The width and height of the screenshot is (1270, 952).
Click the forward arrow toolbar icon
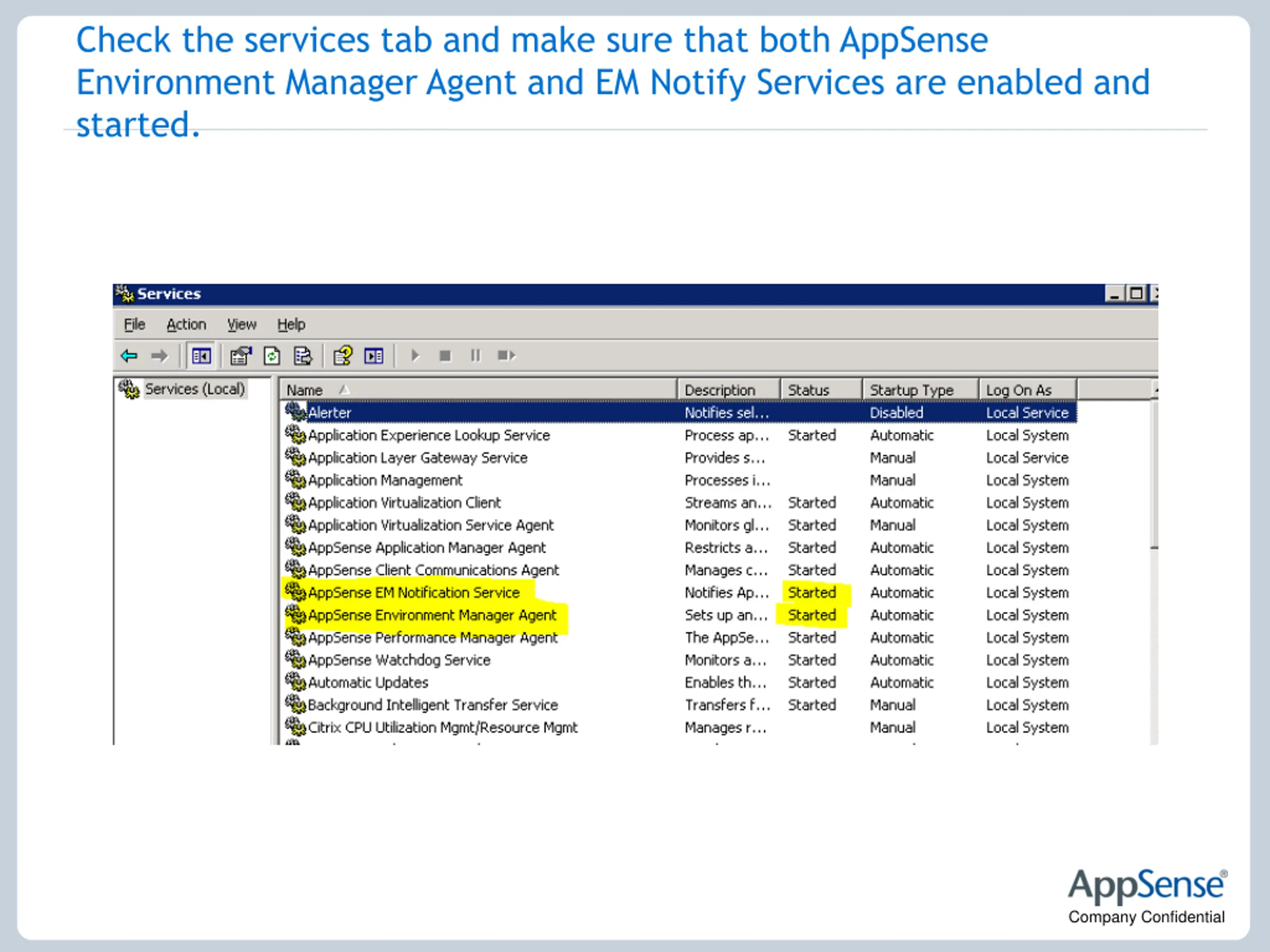click(x=160, y=356)
